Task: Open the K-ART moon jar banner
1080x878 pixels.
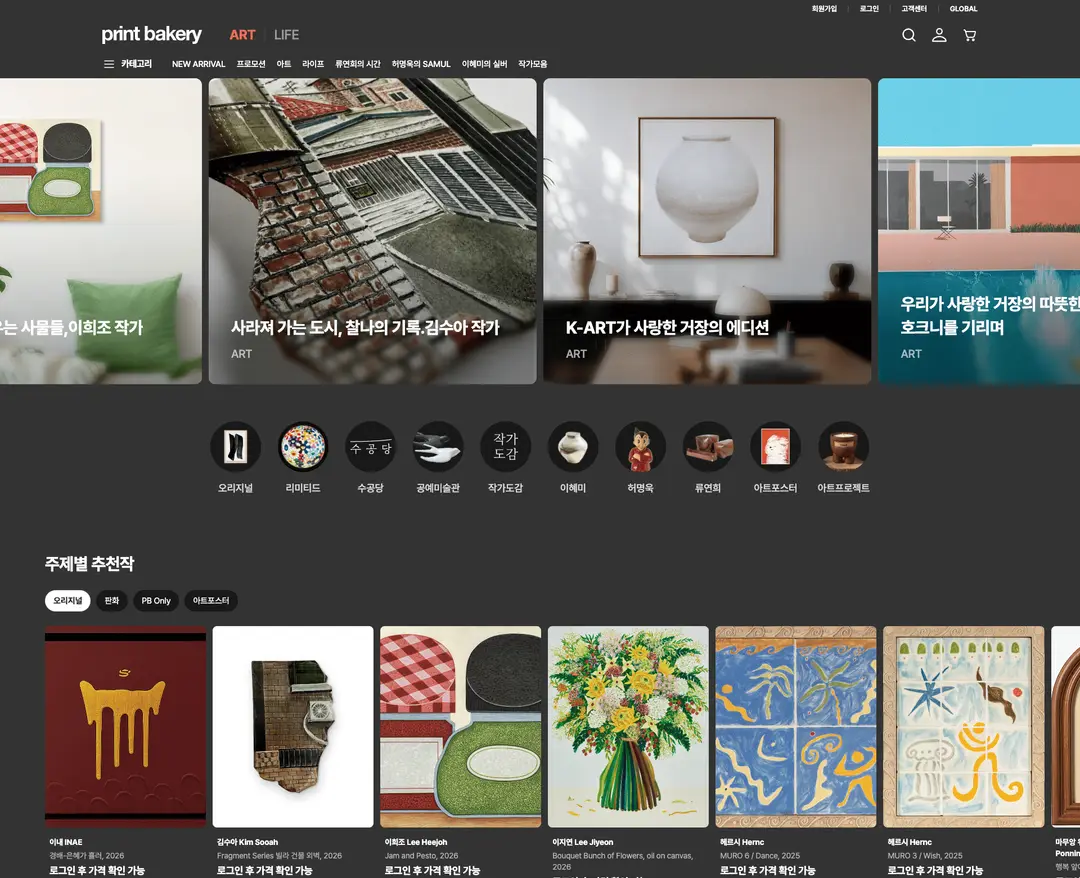Action: click(707, 231)
